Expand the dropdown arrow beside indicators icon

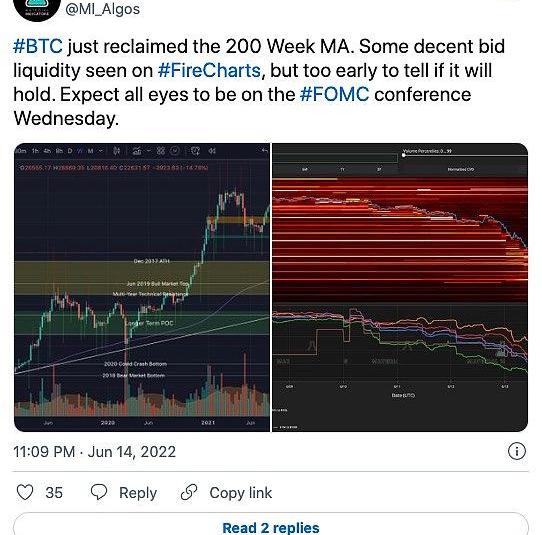149,151
